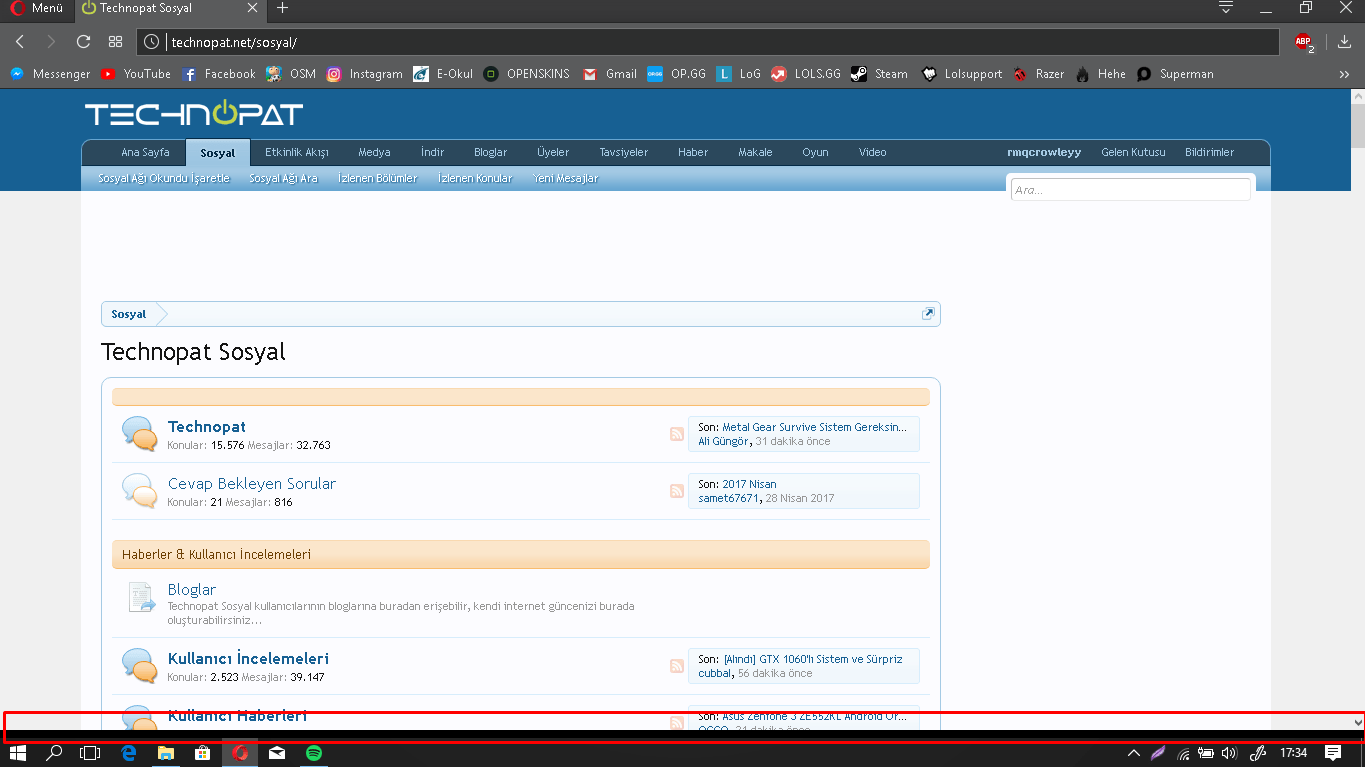
Task: Open the Gmail bookmark
Action: tap(609, 74)
